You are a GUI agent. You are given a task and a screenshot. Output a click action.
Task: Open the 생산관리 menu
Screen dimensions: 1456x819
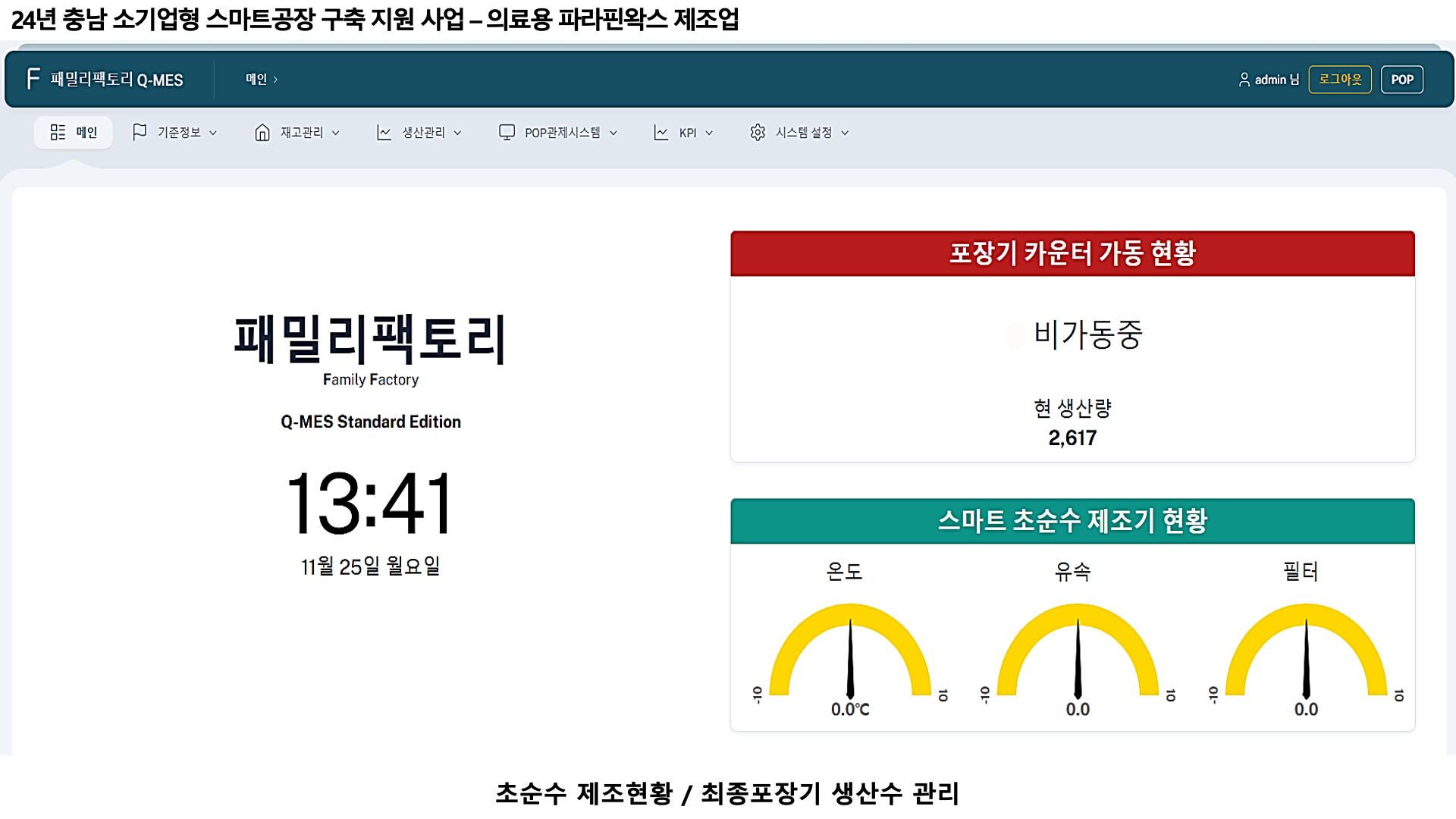[423, 132]
